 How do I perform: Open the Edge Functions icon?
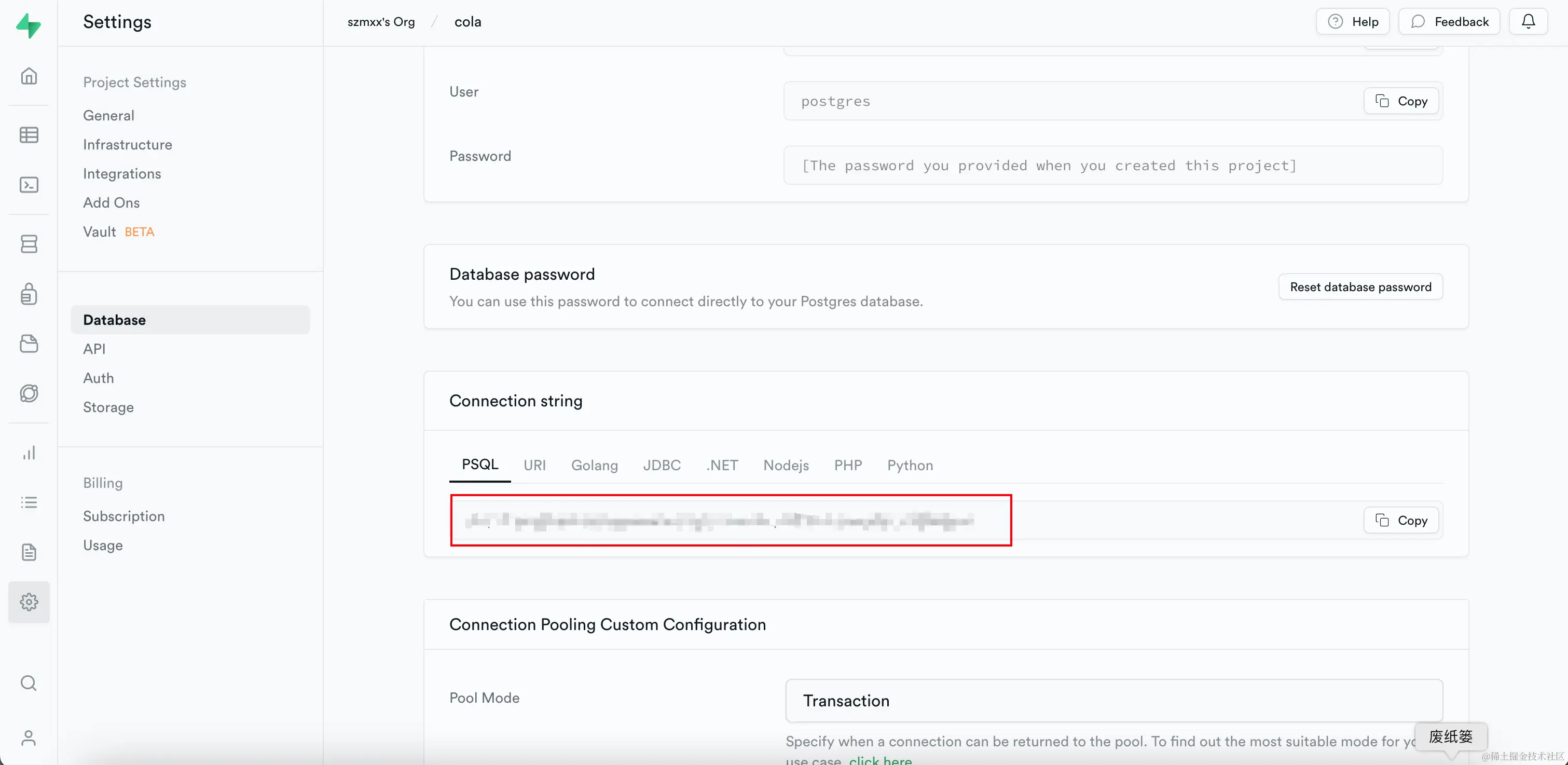click(29, 393)
